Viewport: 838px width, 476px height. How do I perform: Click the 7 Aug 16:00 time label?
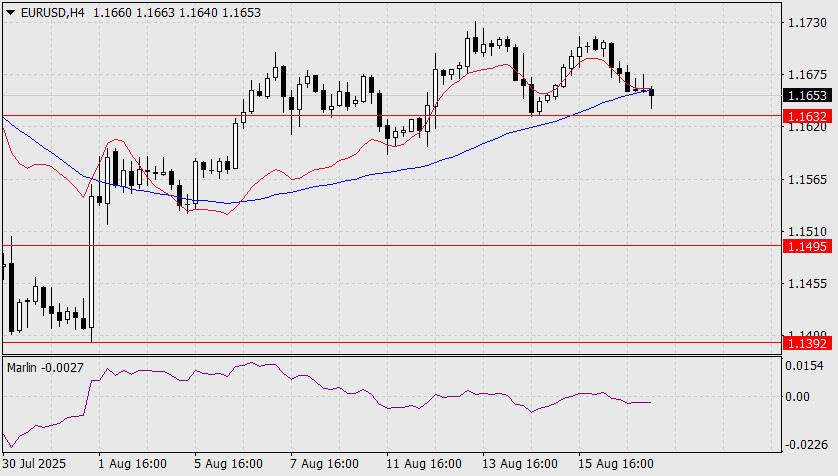pos(324,463)
